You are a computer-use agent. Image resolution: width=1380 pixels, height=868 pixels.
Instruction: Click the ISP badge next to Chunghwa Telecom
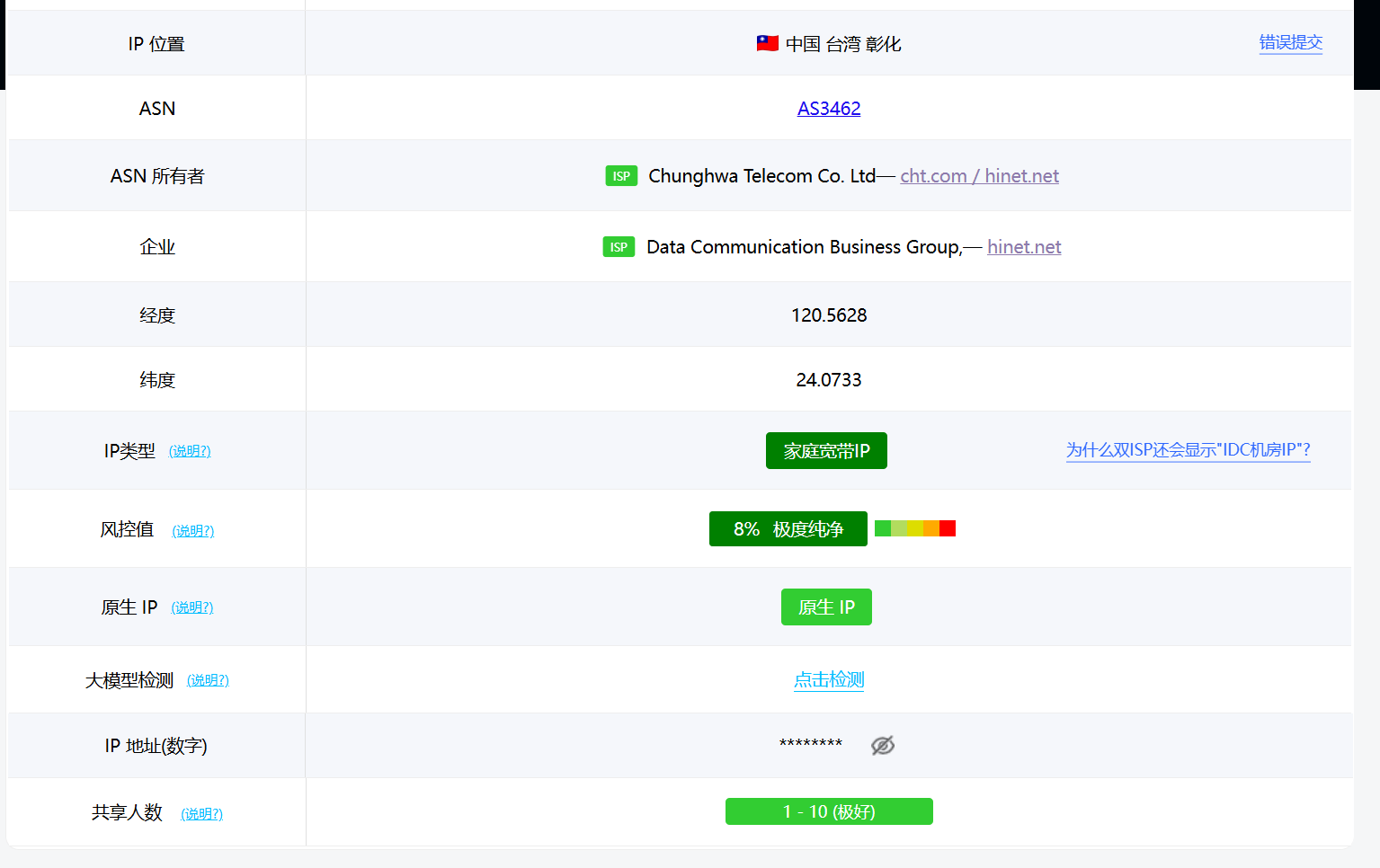621,176
